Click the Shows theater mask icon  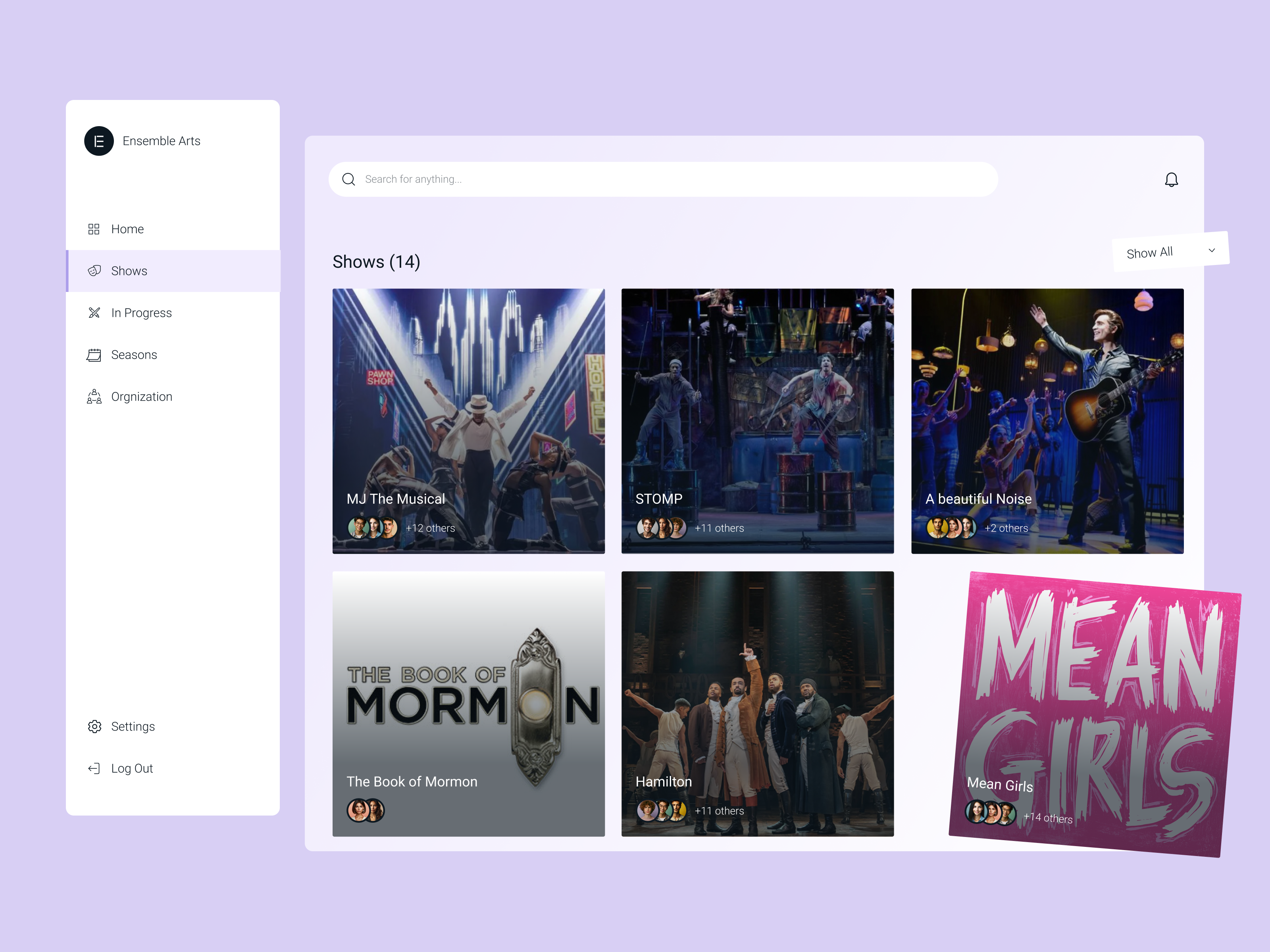[94, 271]
